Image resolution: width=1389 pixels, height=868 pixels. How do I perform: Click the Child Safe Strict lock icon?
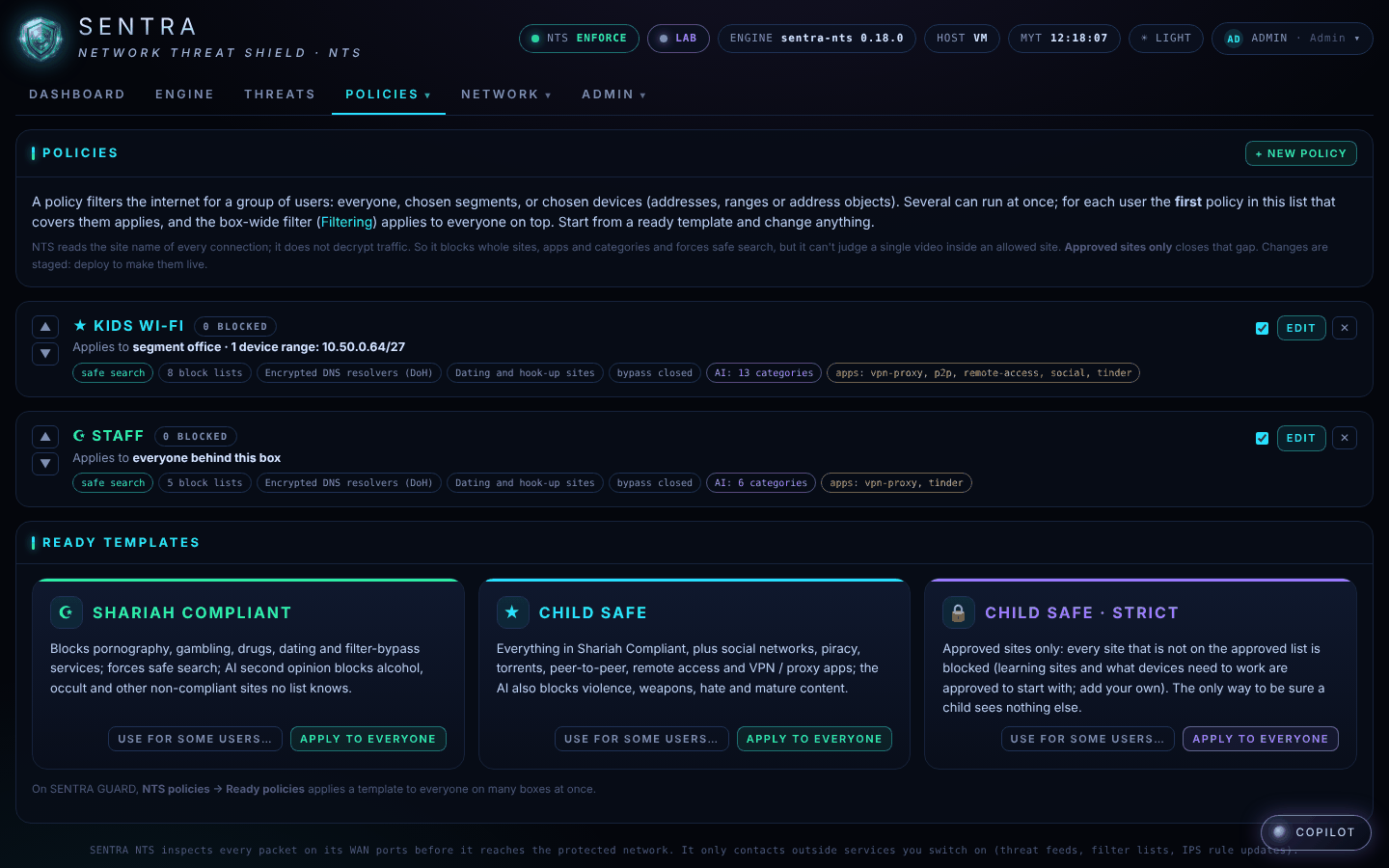(958, 612)
